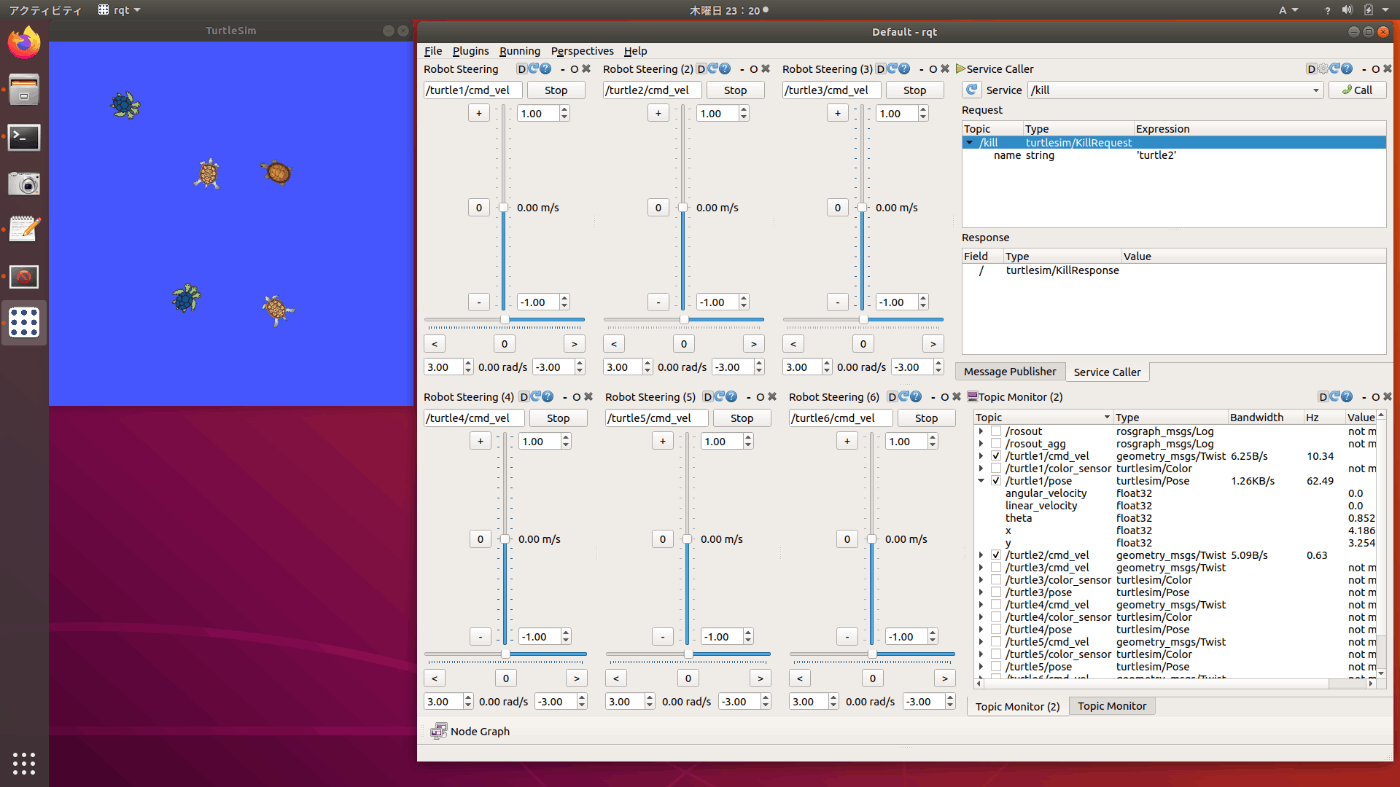Check the /rosout_agg topic checkbox
Screen dimensions: 1400x787
[996, 444]
